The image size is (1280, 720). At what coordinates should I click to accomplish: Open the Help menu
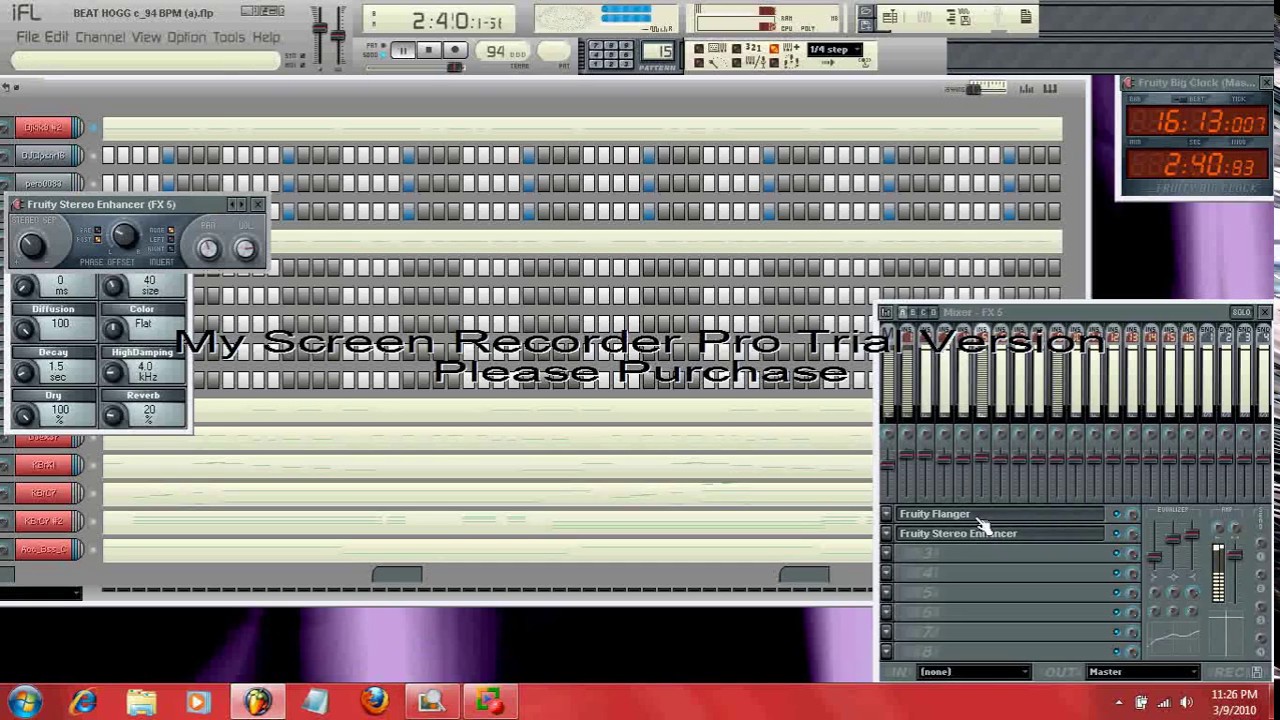coord(266,37)
